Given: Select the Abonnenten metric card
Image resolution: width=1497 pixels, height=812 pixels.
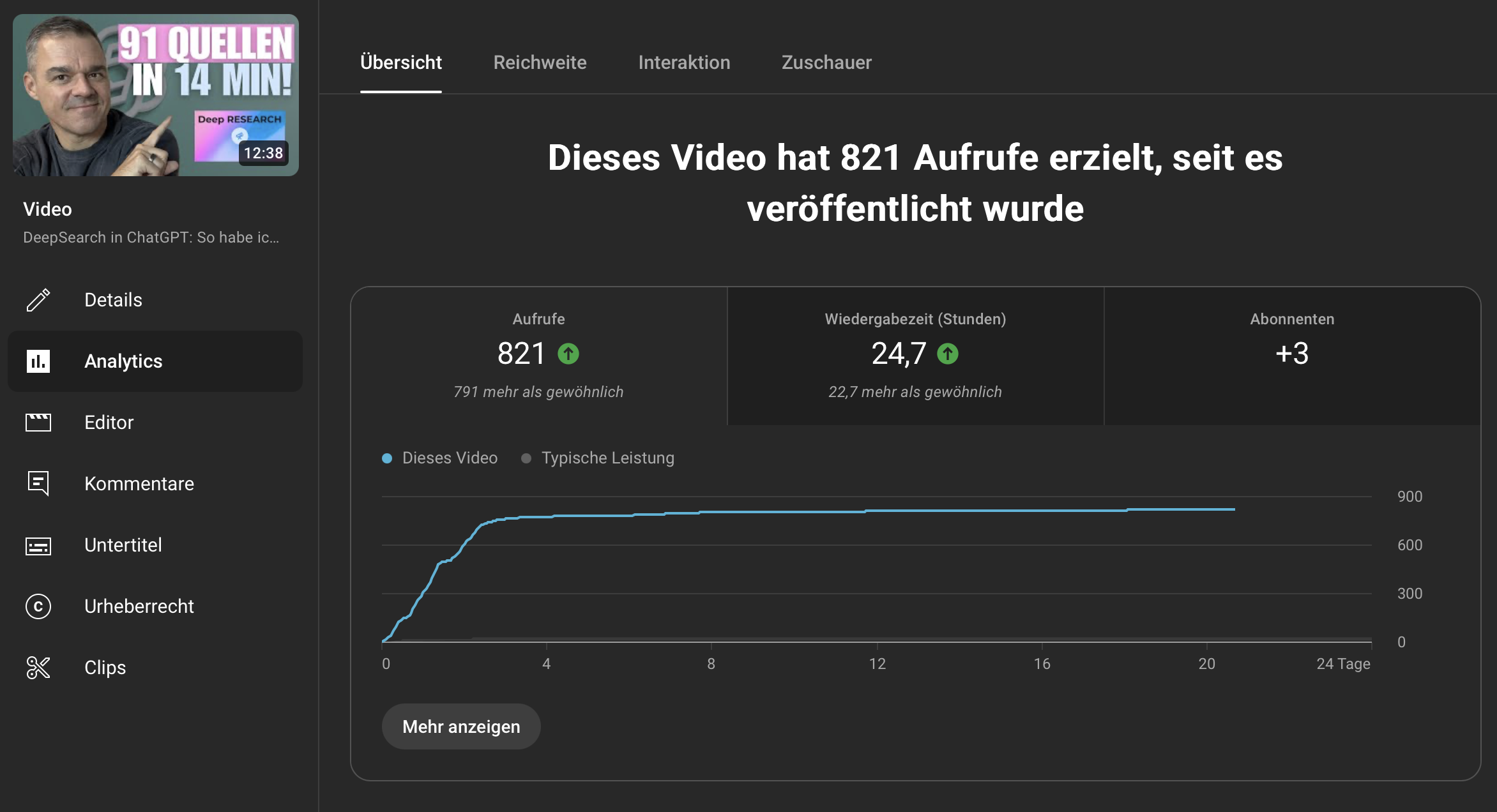Looking at the screenshot, I should pos(1291,355).
